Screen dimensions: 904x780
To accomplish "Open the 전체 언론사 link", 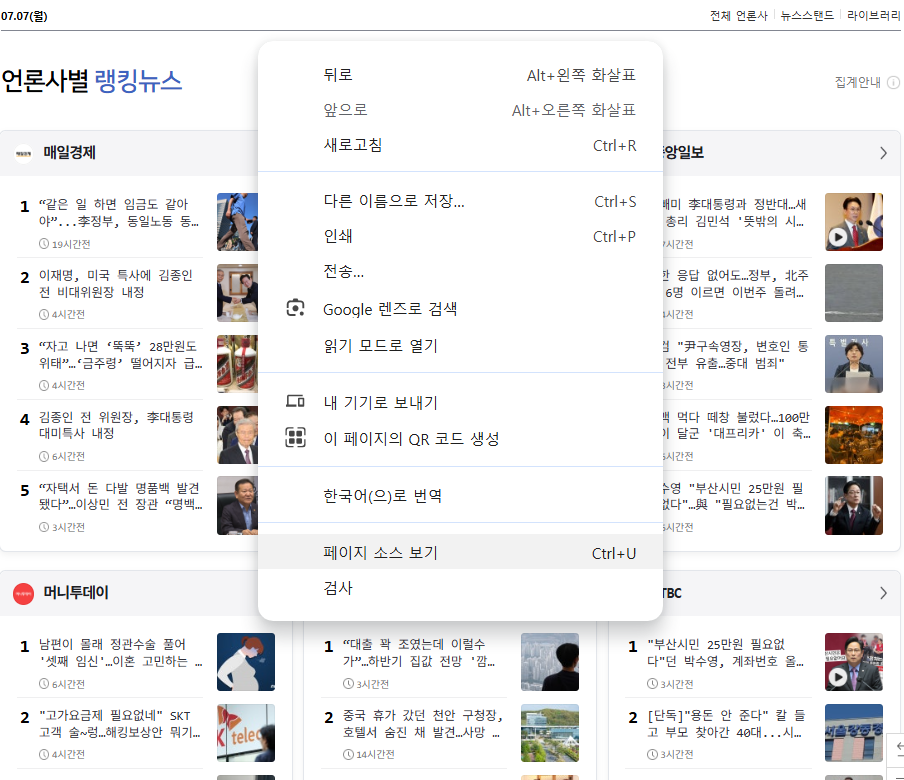I will [x=739, y=16].
